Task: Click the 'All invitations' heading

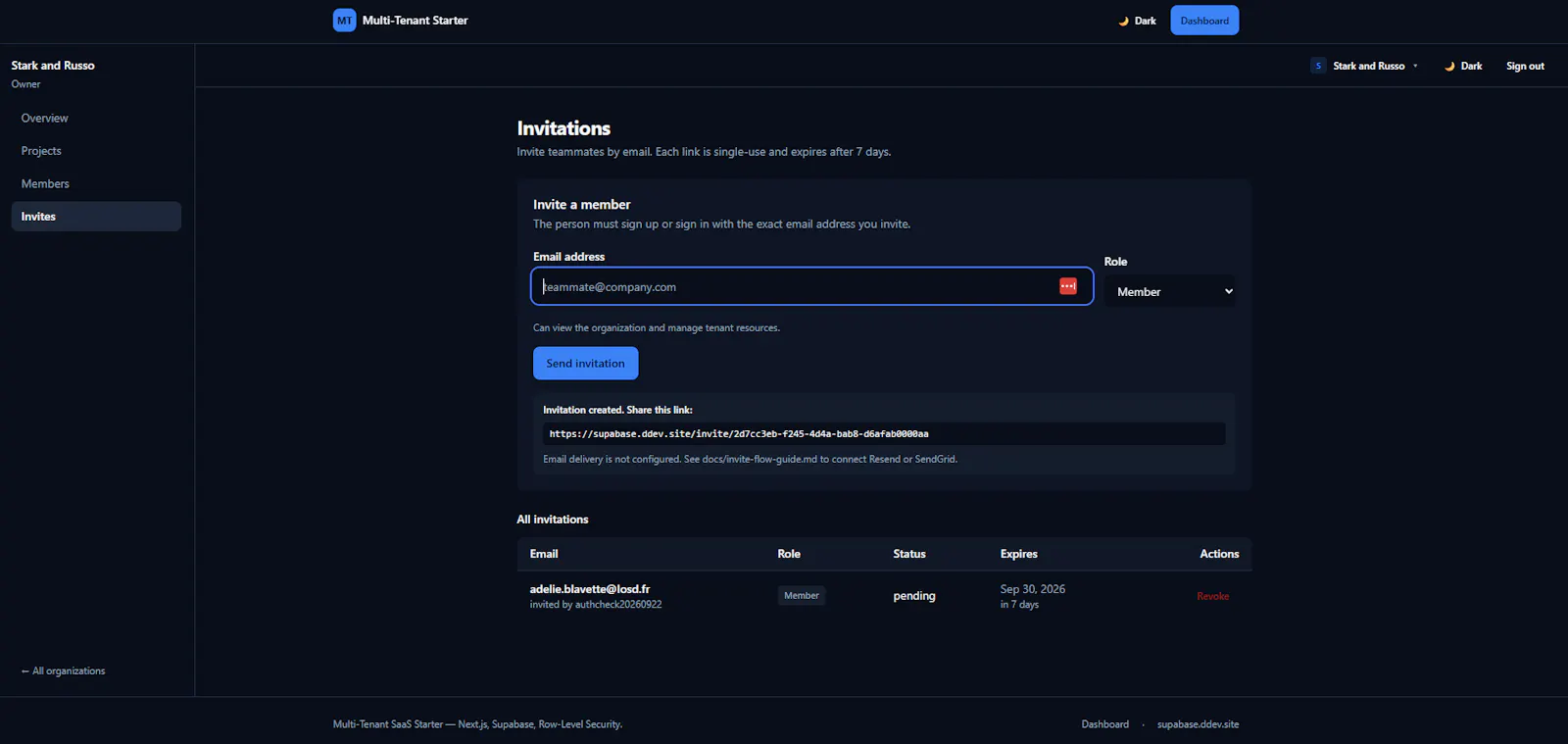Action: [x=553, y=520]
